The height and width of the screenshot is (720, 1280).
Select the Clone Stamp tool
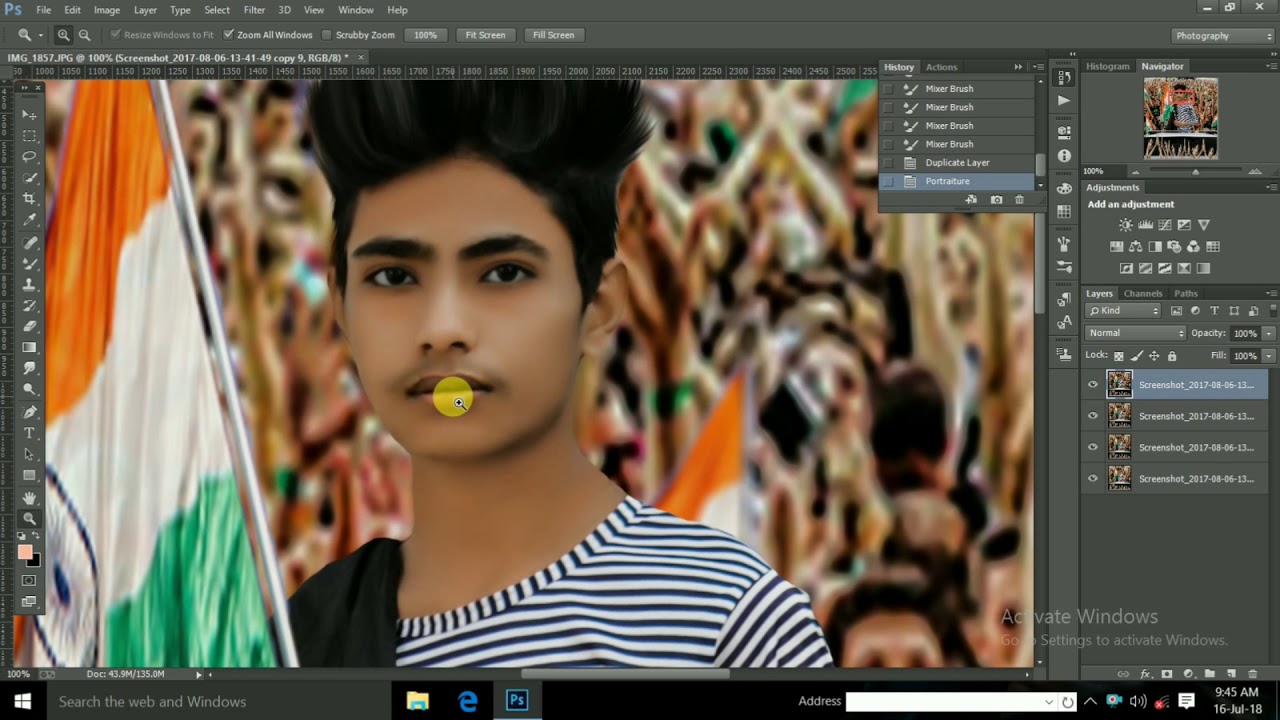[x=29, y=284]
